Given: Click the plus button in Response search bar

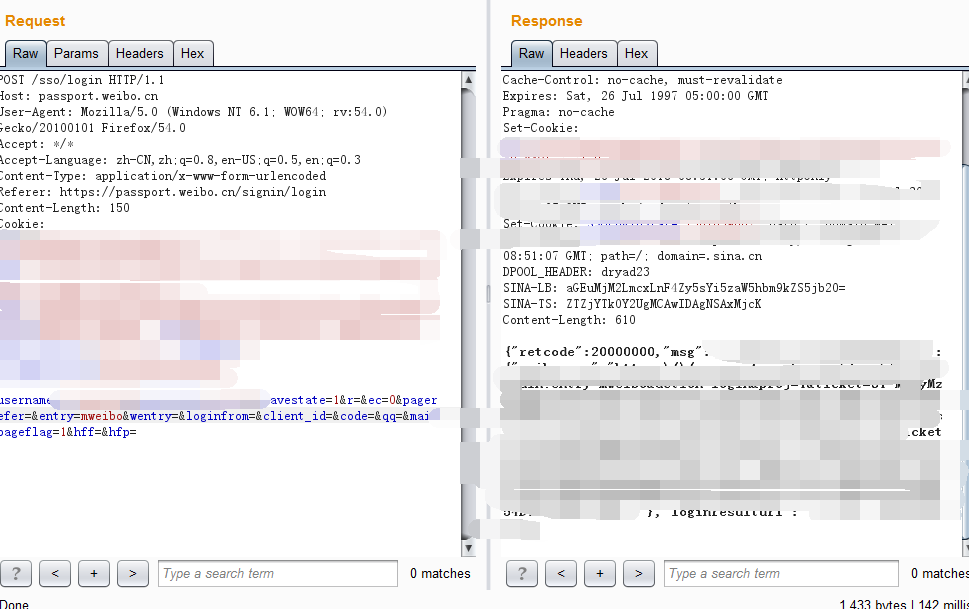Looking at the screenshot, I should (599, 573).
